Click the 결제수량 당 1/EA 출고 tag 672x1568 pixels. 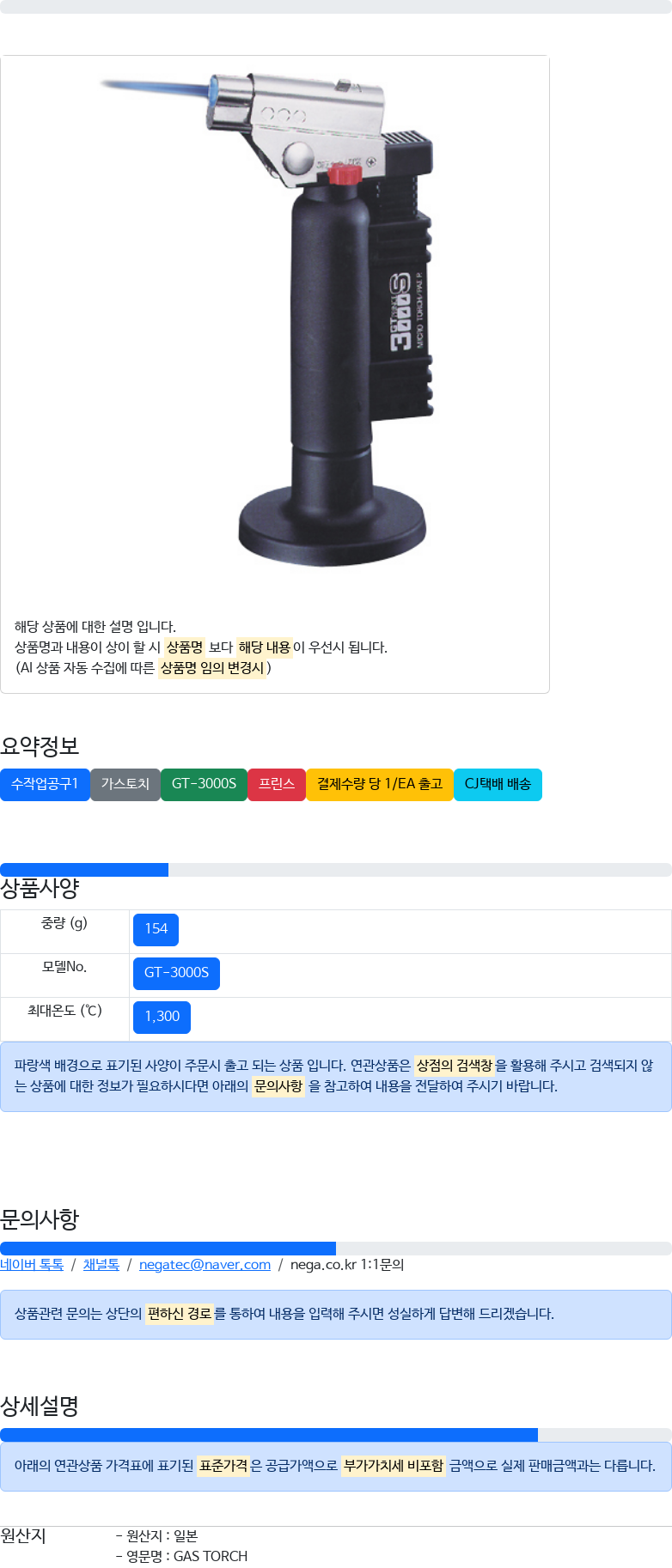tap(379, 784)
